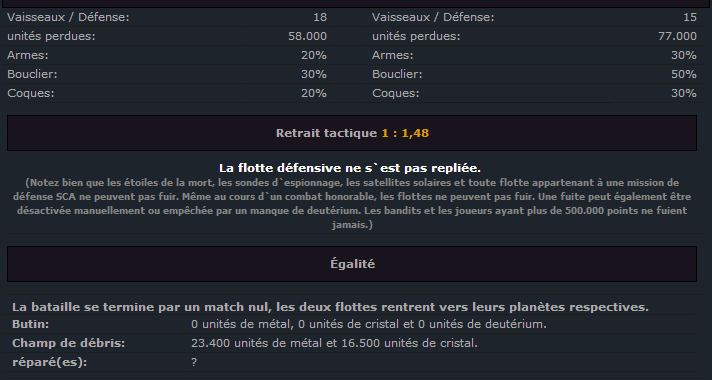Select the attacker's unités perdues value 58.000
Screen dimensions: 712x380
click(307, 36)
